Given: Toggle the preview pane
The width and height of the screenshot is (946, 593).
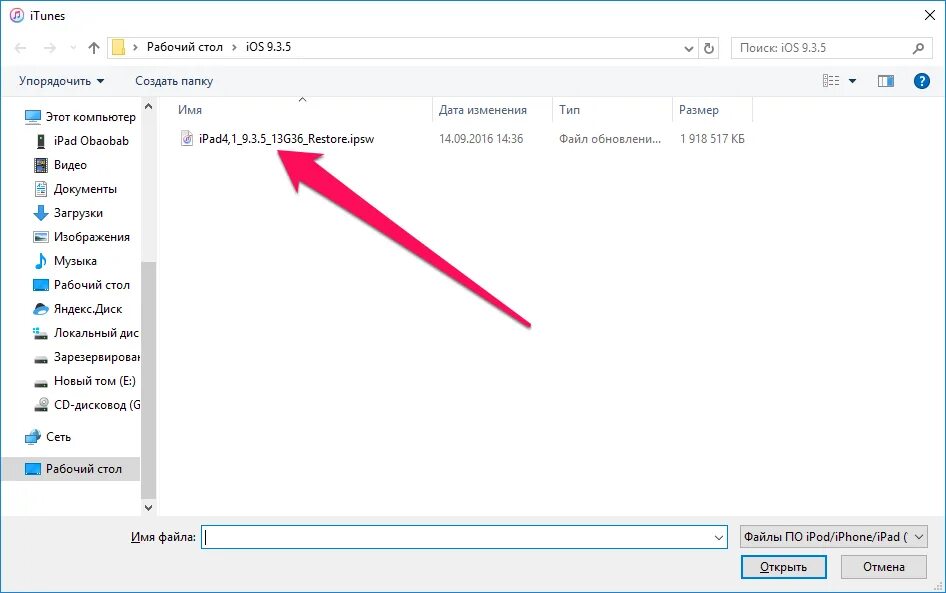Looking at the screenshot, I should coord(886,81).
